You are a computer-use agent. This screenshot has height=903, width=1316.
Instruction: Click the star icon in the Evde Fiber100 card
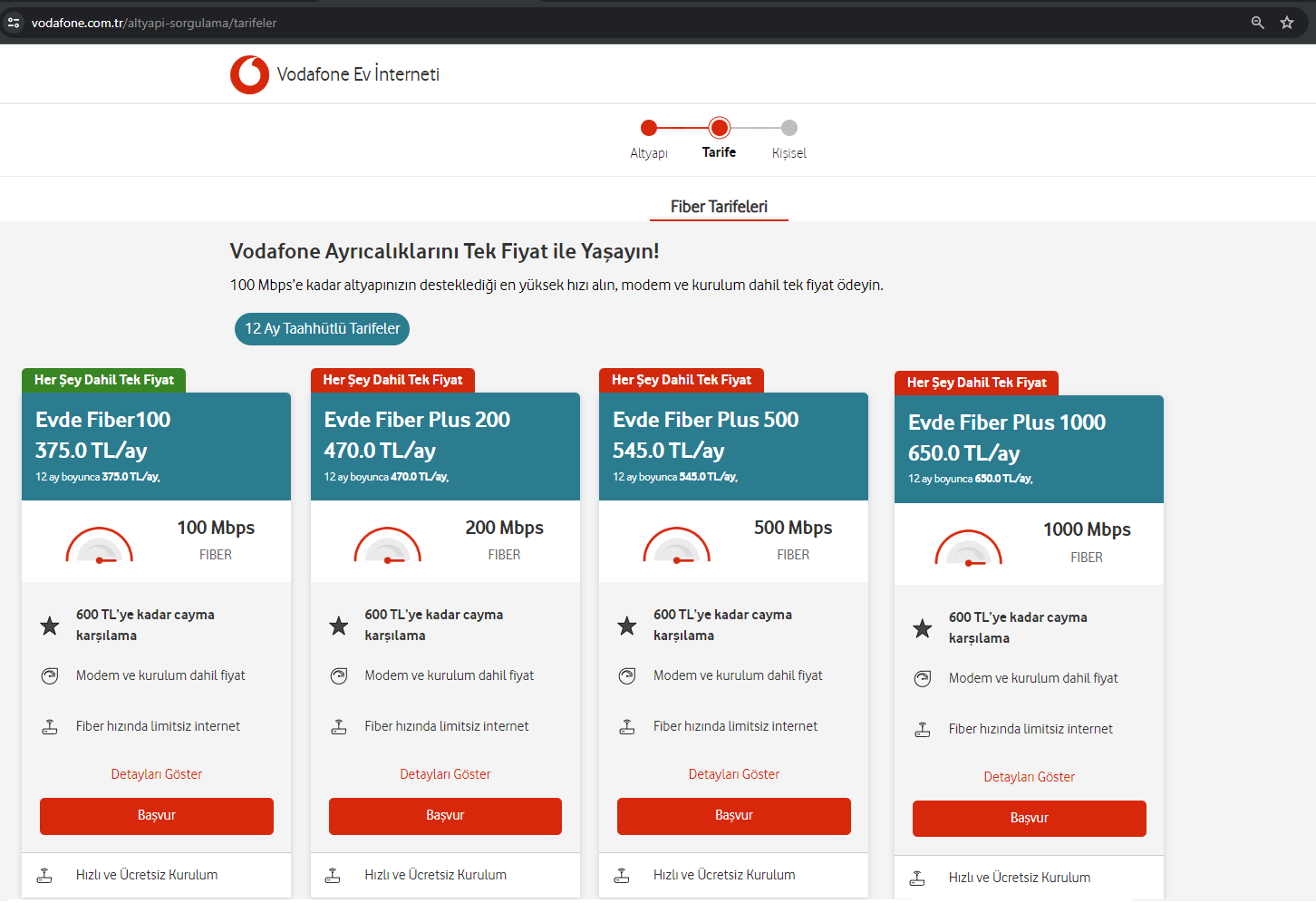50,626
